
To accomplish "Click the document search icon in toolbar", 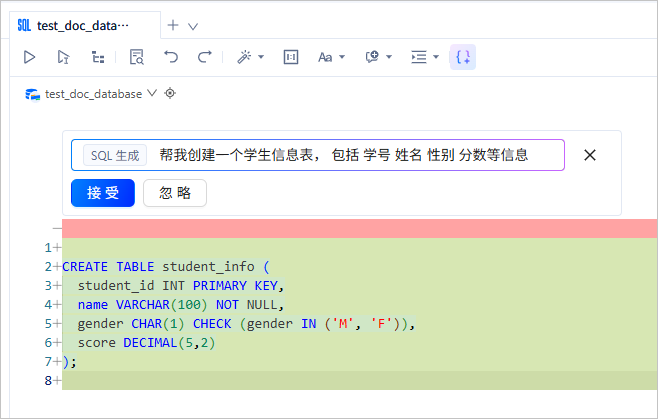I will (137, 57).
